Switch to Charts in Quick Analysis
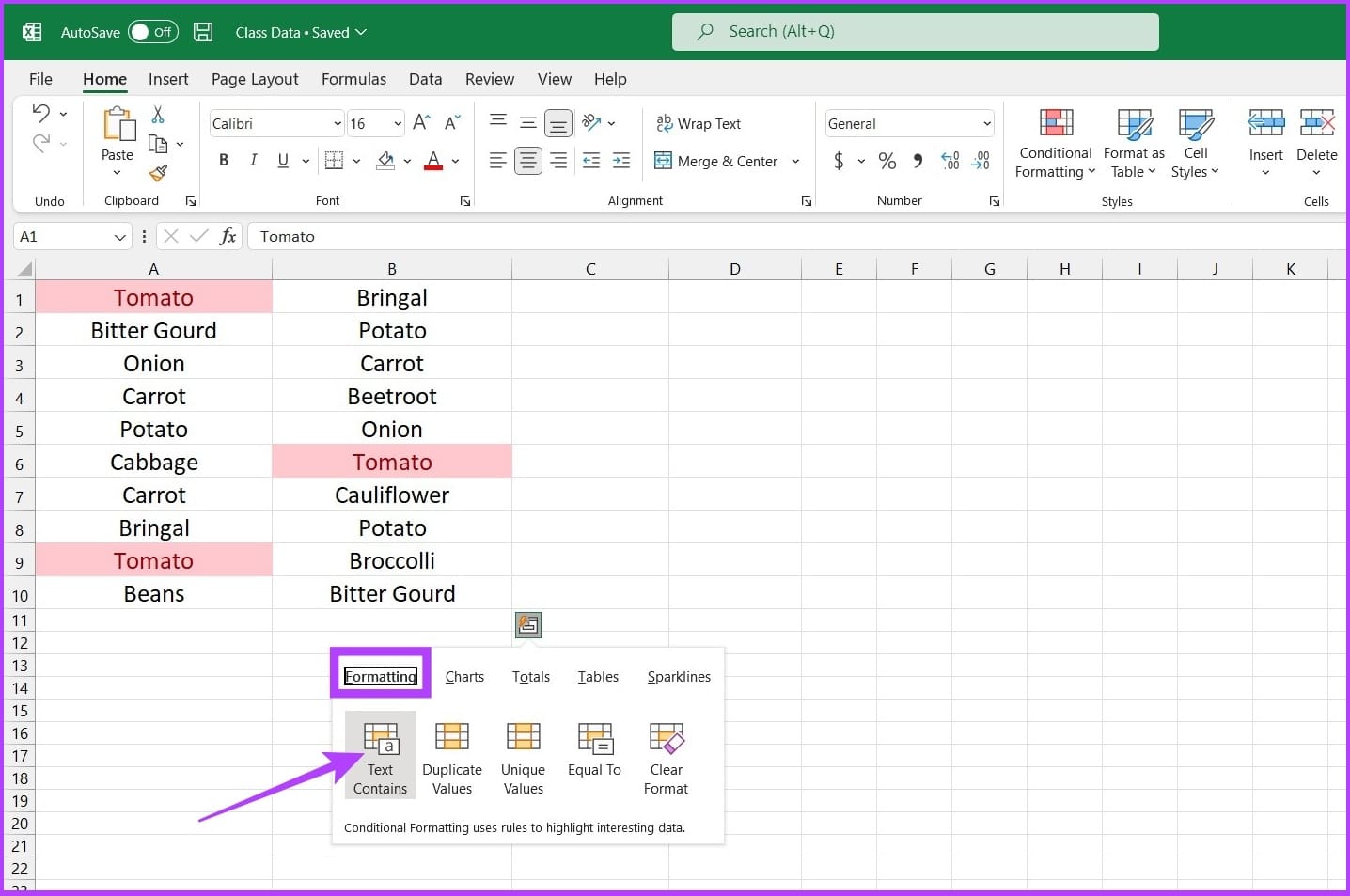The width and height of the screenshot is (1350, 896). coord(464,677)
